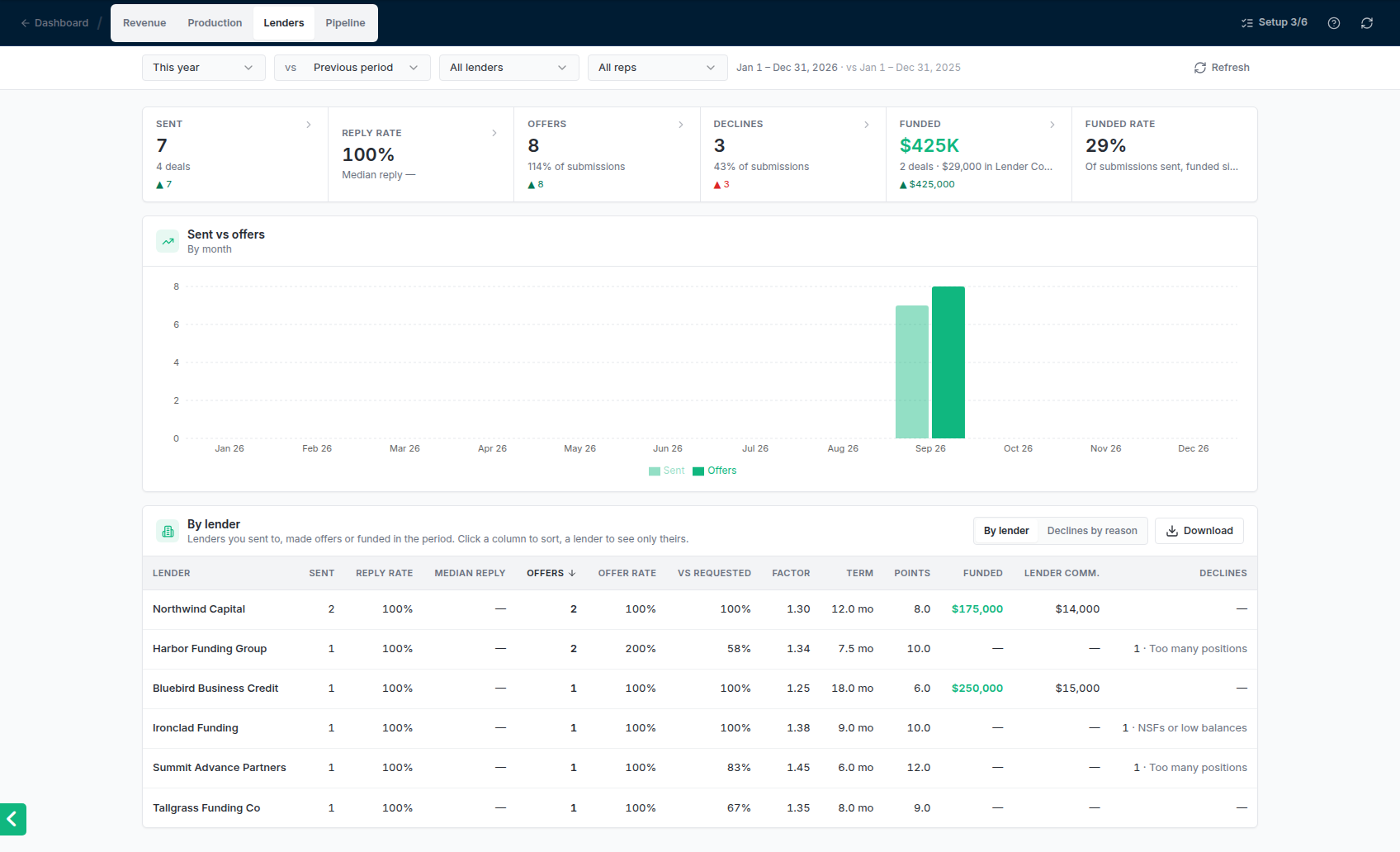
Task: Click the $250,000 funded amount
Action: (x=977, y=689)
